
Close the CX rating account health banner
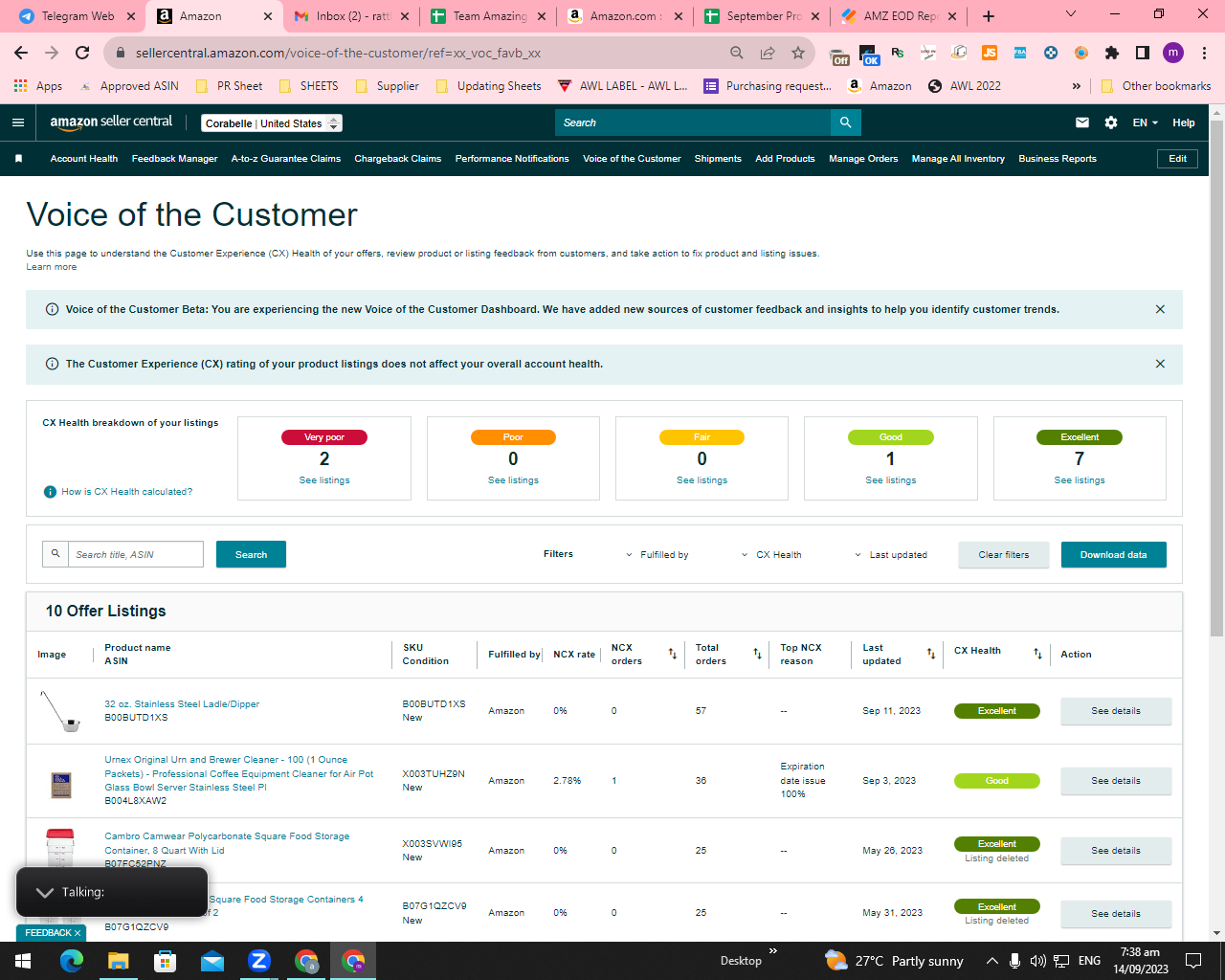[x=1160, y=364]
